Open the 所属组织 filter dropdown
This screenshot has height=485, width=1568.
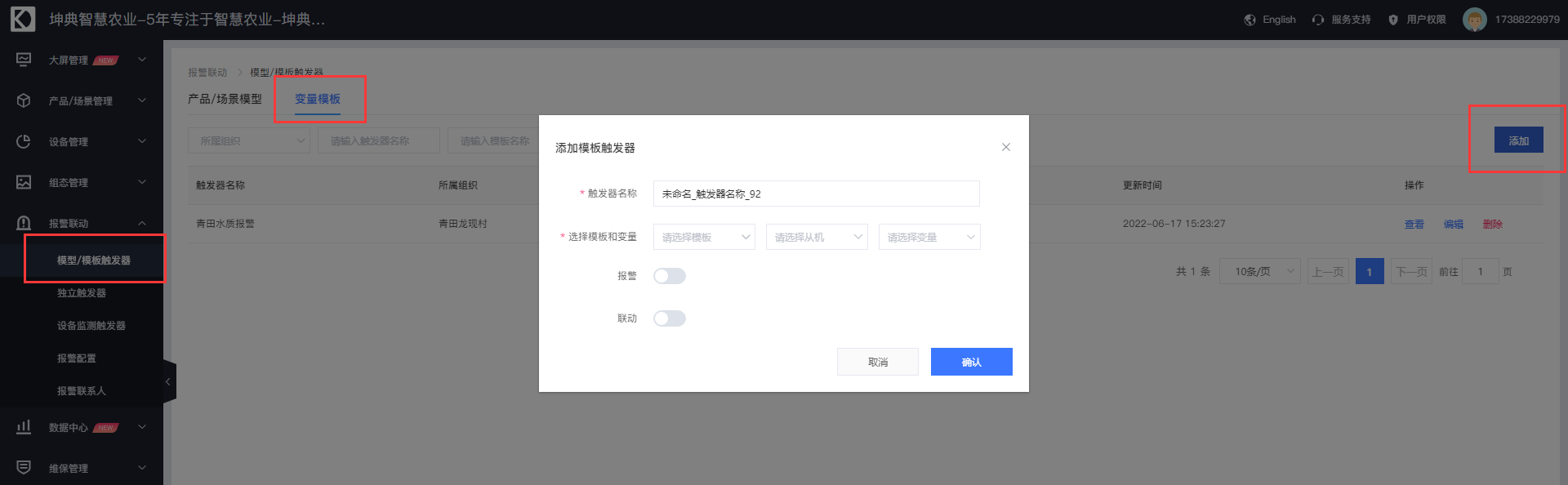click(249, 140)
